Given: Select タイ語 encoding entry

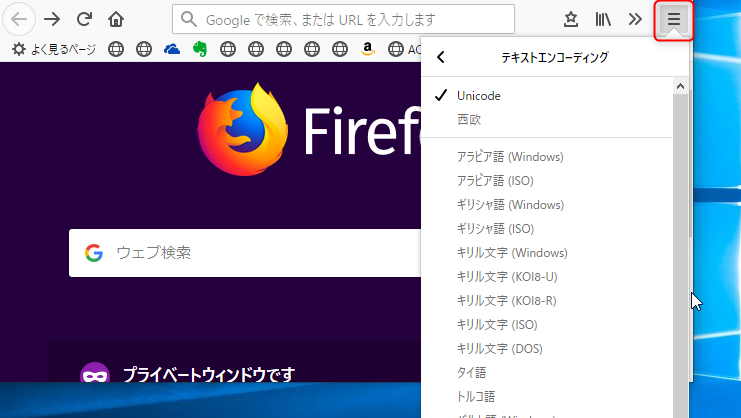Looking at the screenshot, I should click(546, 373).
